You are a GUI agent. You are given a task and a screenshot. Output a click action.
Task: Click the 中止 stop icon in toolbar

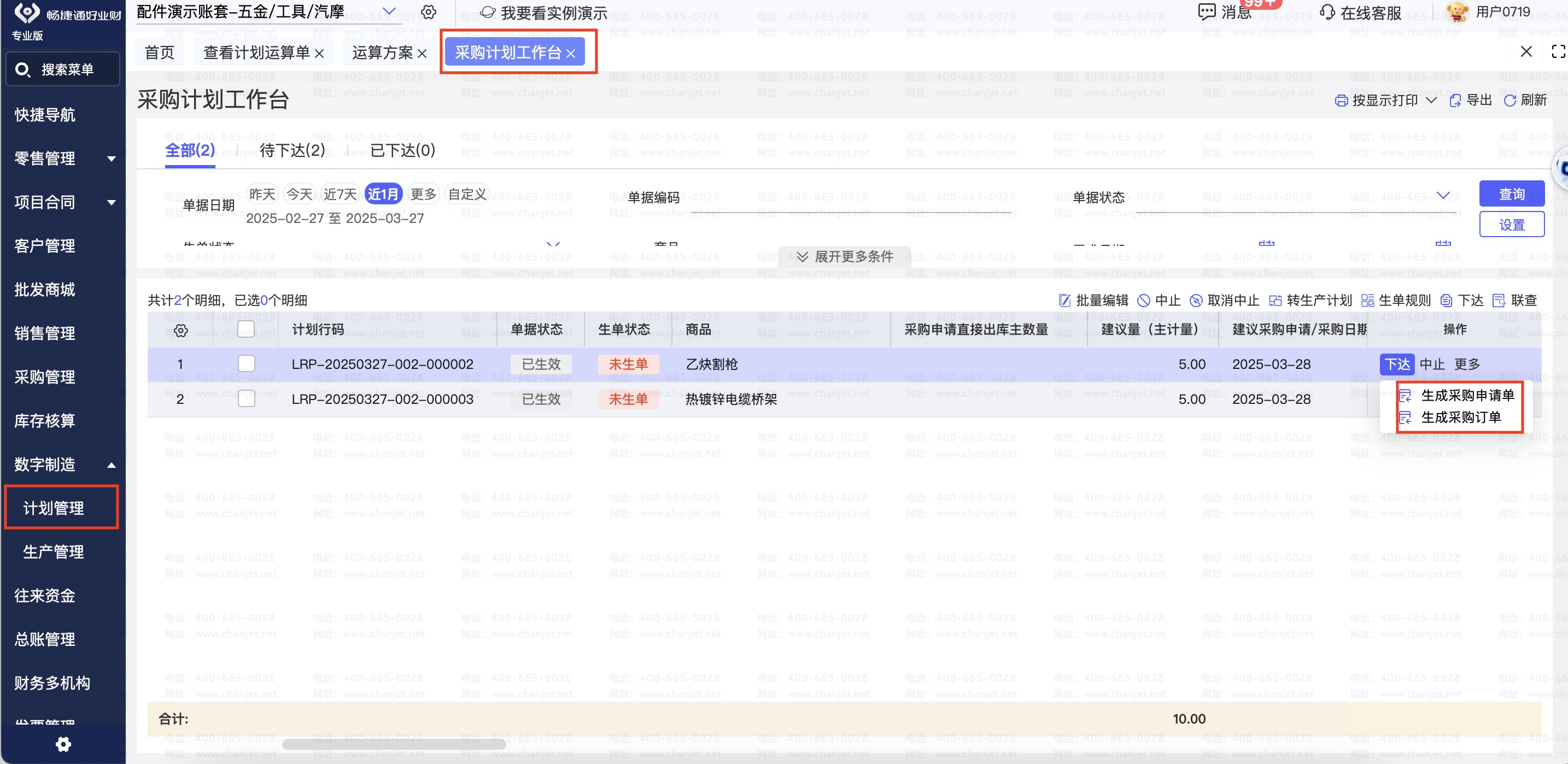pos(1144,301)
